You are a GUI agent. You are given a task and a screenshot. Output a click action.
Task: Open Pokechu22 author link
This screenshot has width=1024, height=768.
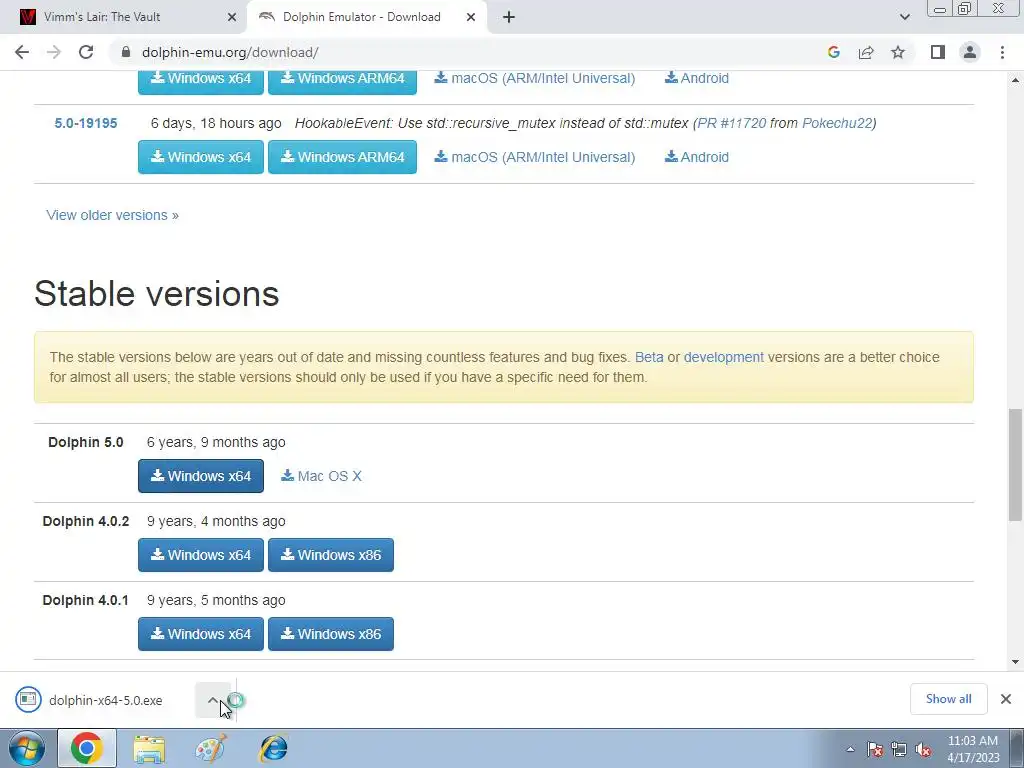tap(837, 123)
